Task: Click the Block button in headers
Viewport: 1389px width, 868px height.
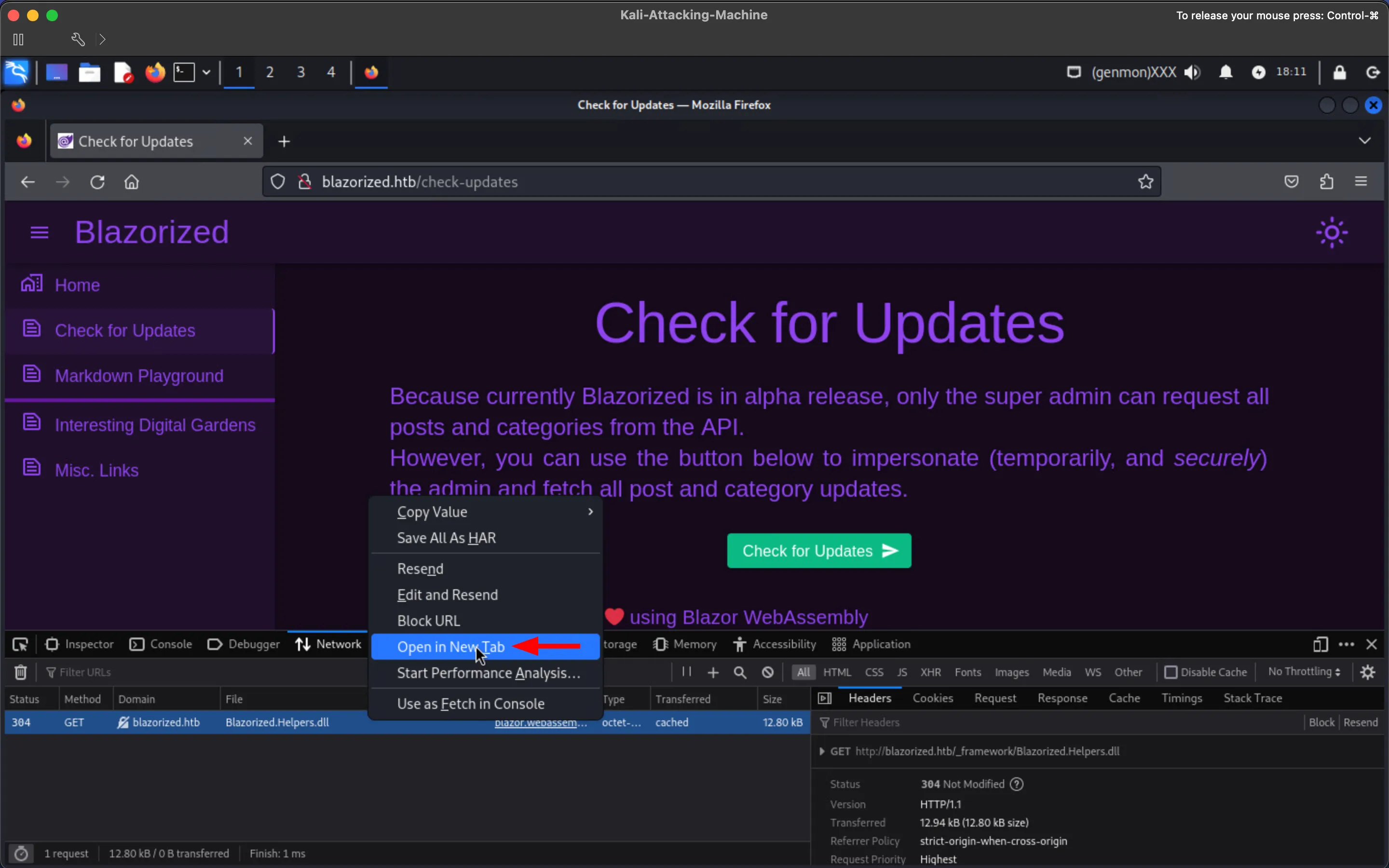Action: [x=1321, y=722]
